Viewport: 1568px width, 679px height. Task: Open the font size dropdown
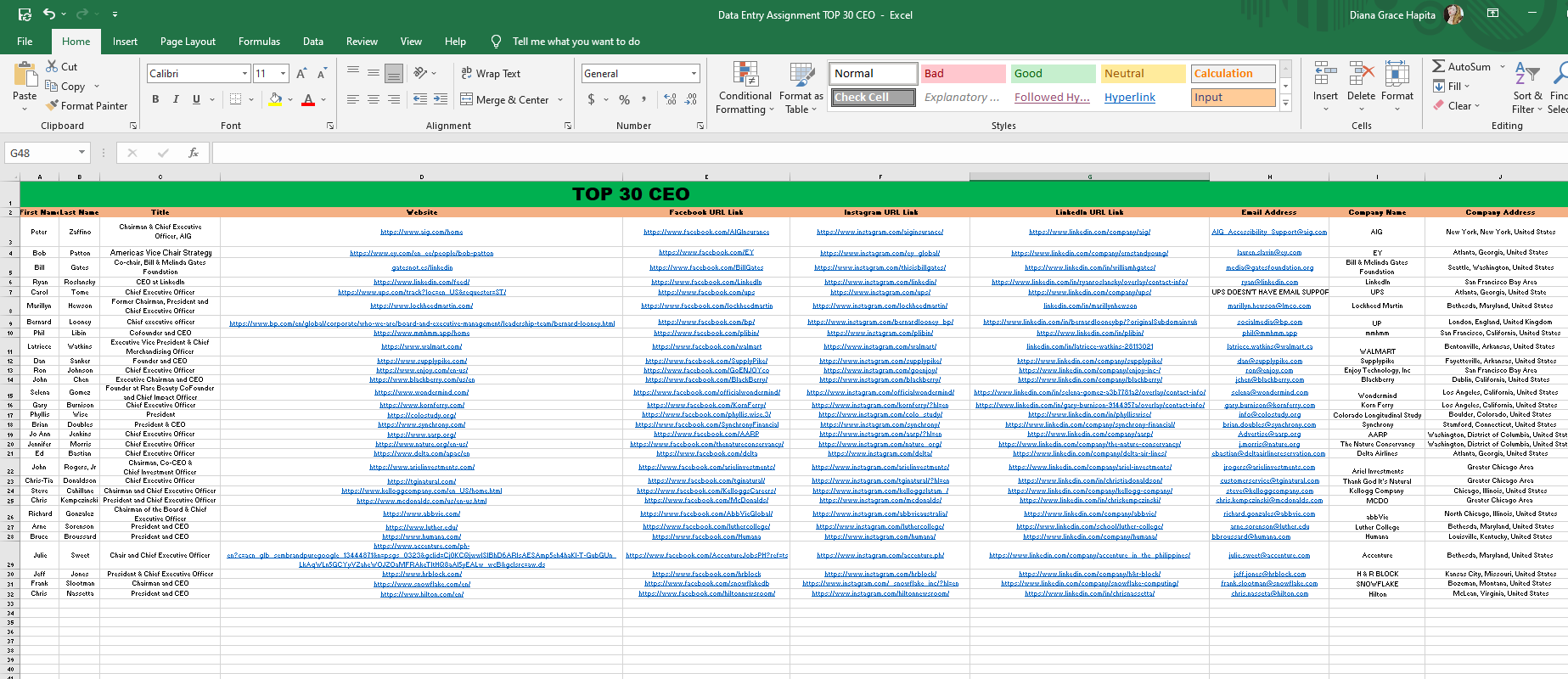click(284, 74)
